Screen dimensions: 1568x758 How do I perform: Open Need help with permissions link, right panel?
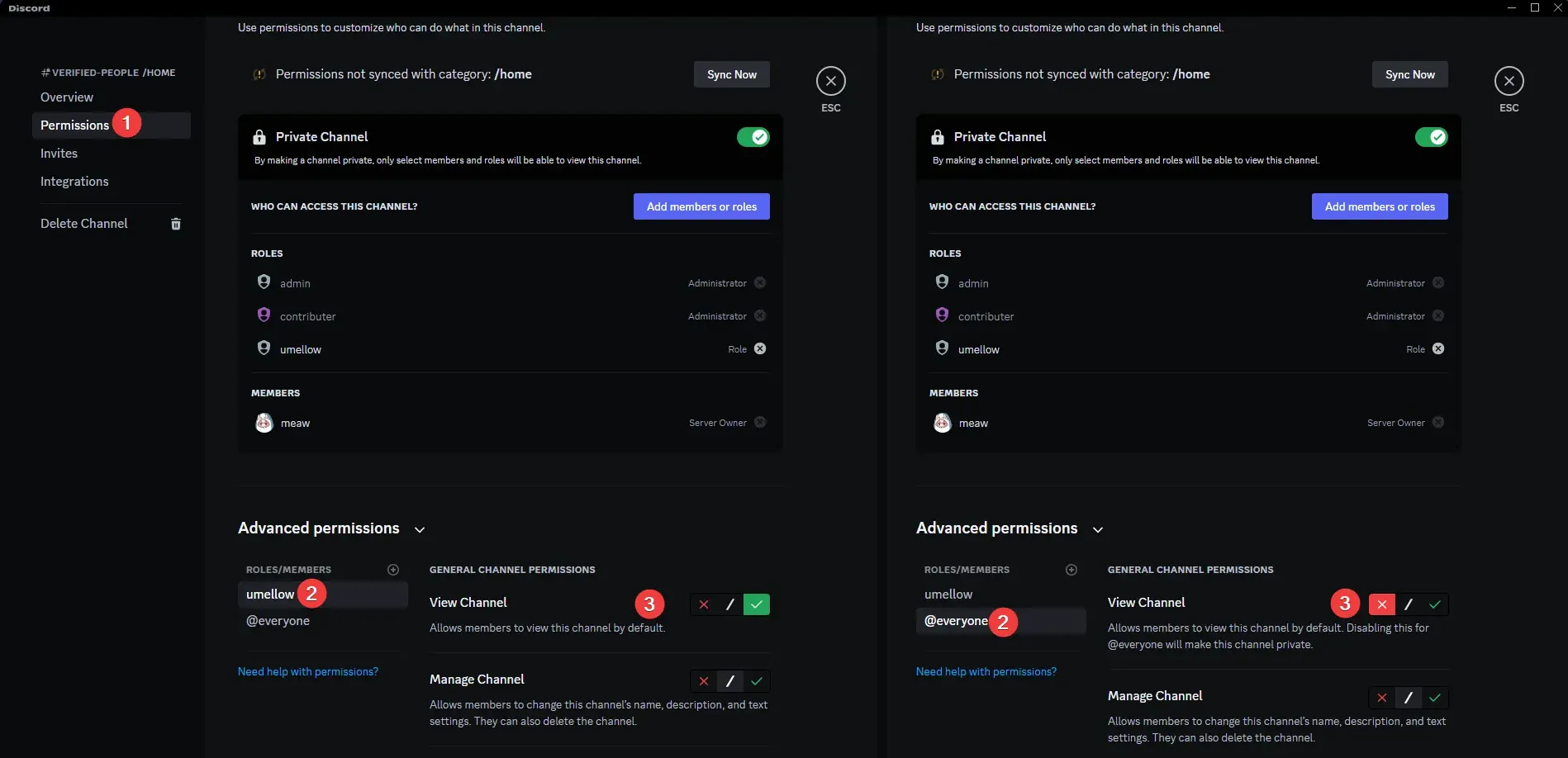(986, 671)
